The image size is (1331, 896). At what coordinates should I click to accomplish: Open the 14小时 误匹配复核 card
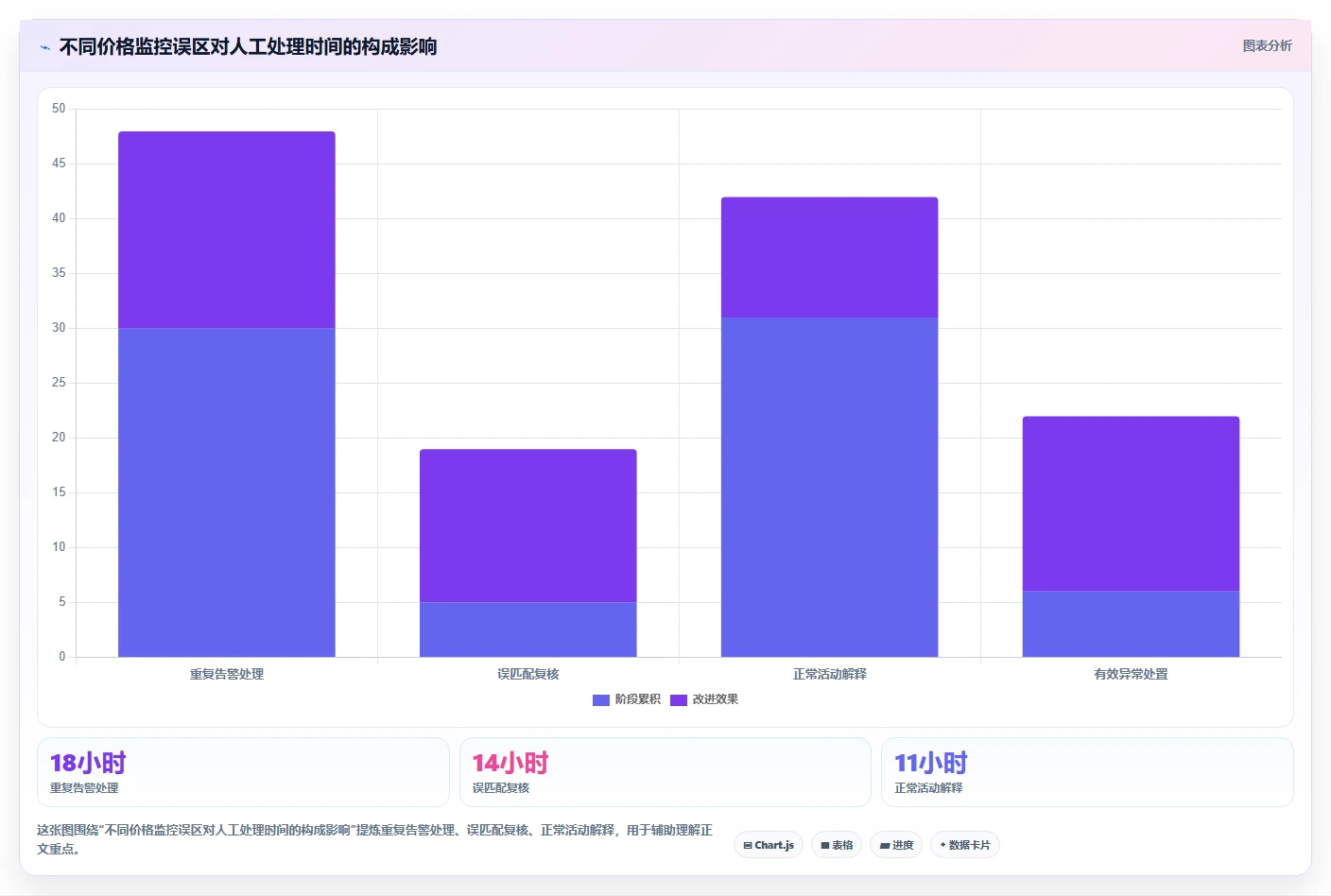[x=665, y=772]
